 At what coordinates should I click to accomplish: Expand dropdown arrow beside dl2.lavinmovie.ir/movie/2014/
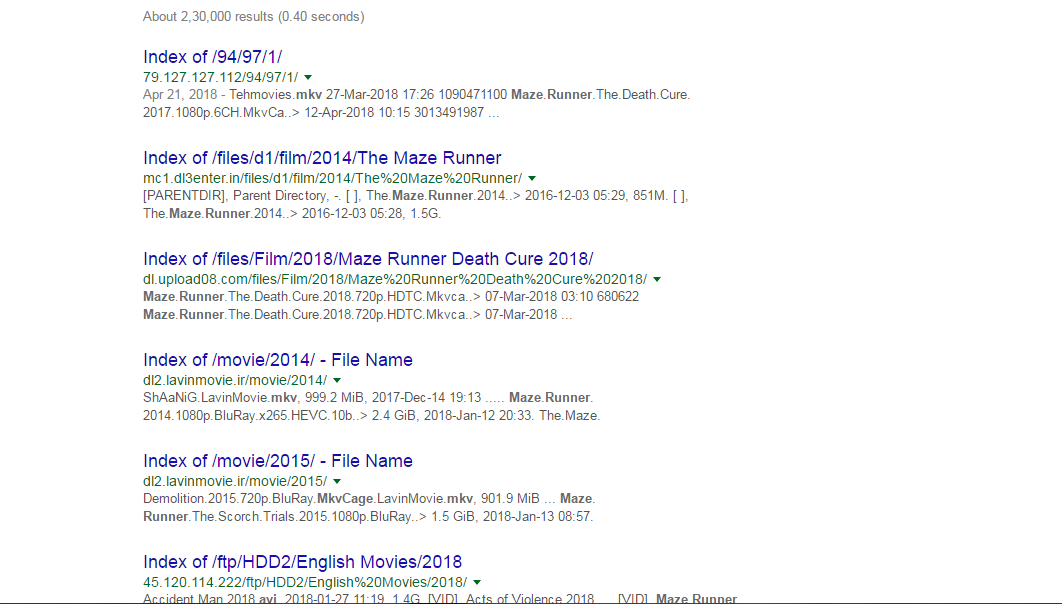pos(337,381)
